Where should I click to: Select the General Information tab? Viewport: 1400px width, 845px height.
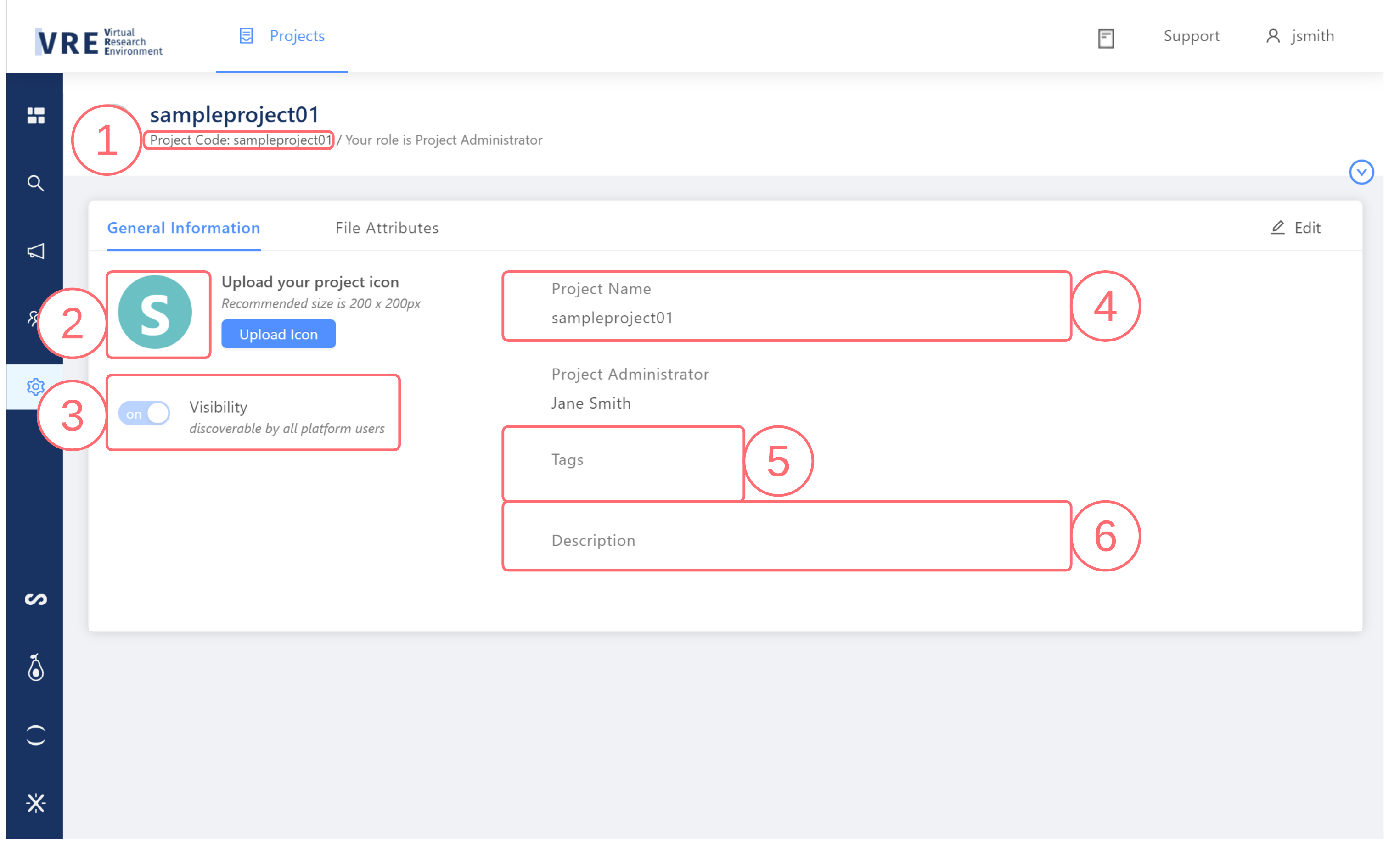[x=184, y=228]
